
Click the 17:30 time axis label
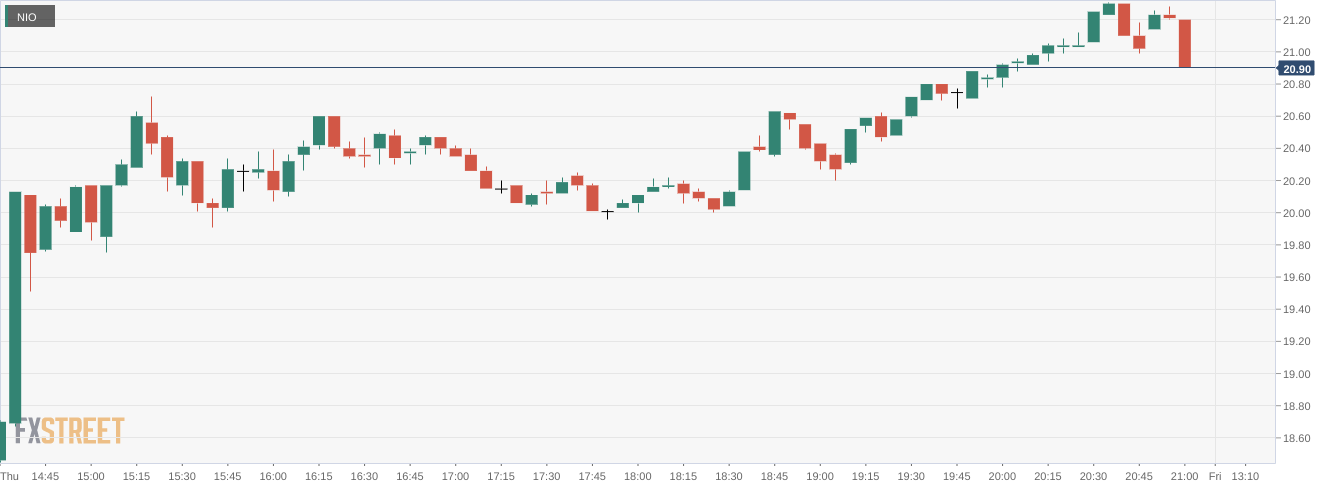click(546, 476)
